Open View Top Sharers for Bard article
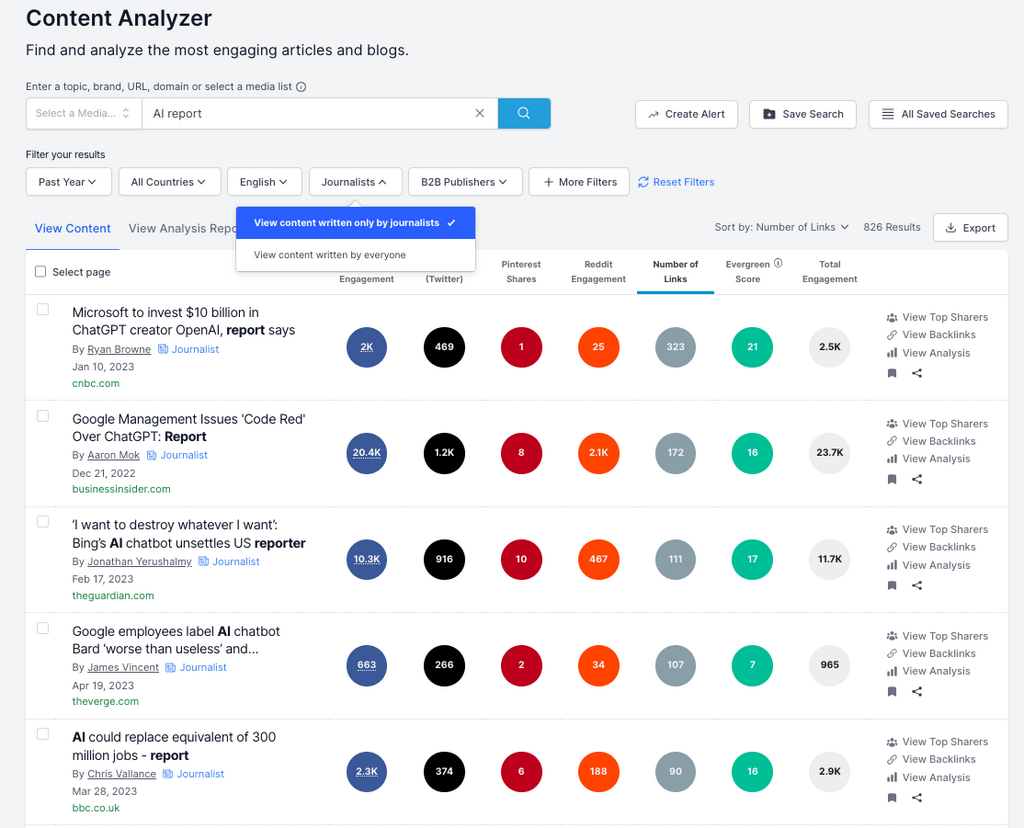This screenshot has width=1024, height=828. click(937, 636)
